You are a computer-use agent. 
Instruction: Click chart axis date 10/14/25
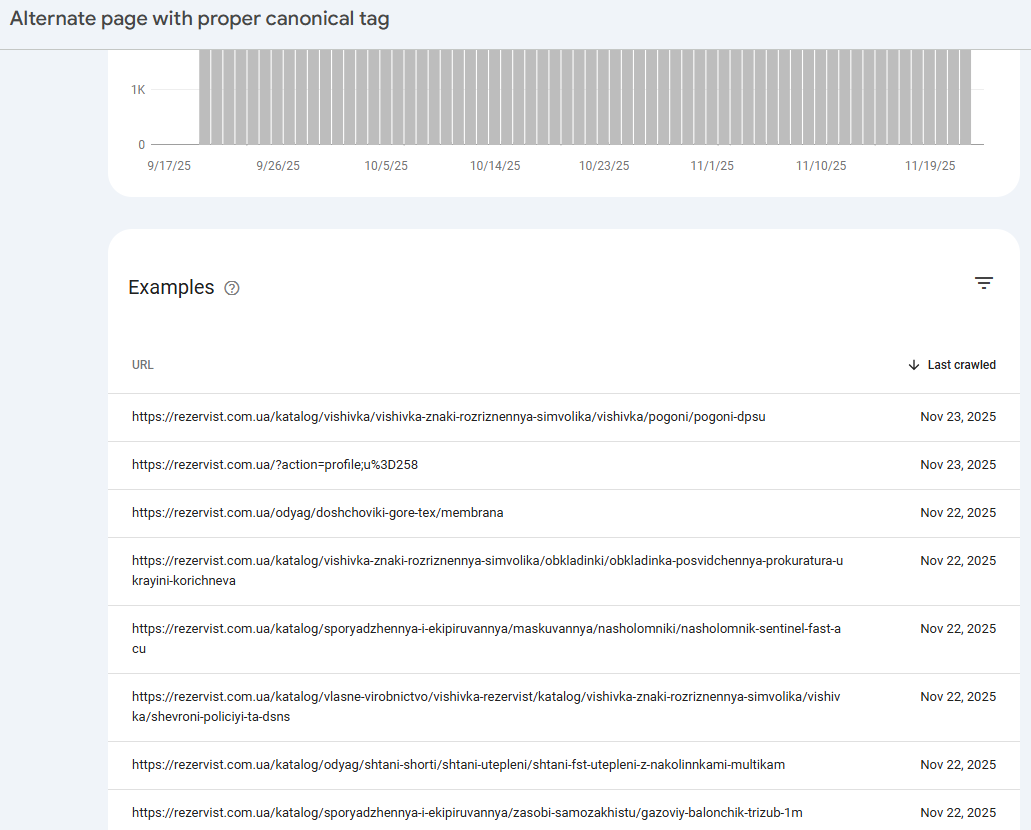pyautogui.click(x=495, y=166)
